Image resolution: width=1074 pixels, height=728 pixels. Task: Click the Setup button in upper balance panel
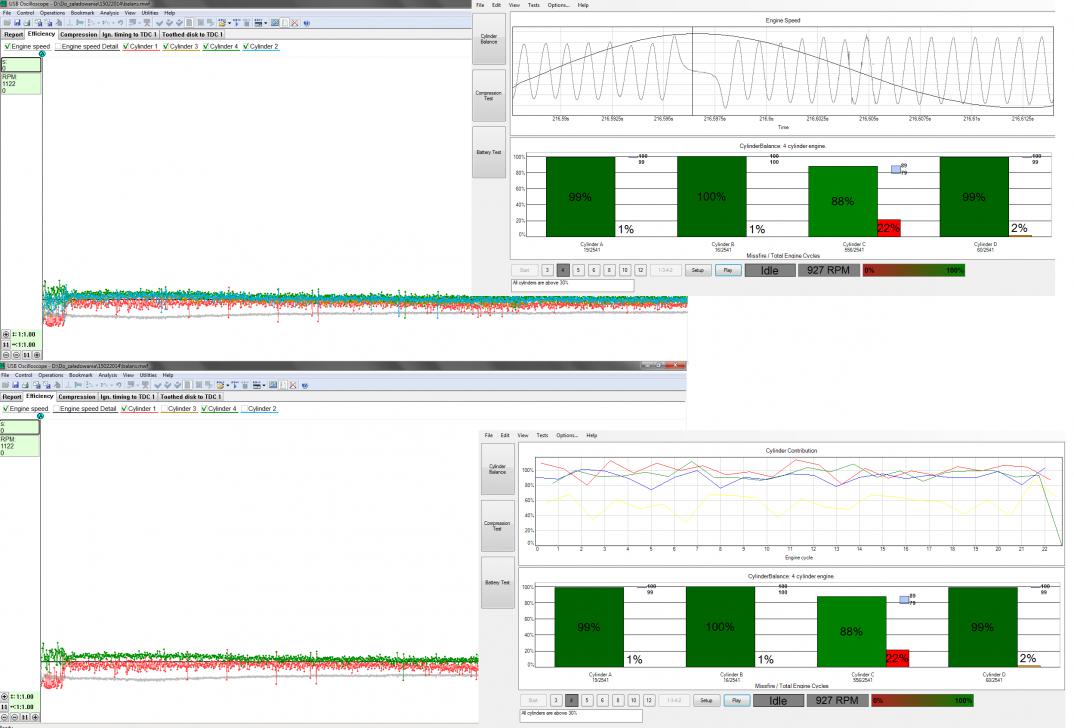(x=697, y=271)
